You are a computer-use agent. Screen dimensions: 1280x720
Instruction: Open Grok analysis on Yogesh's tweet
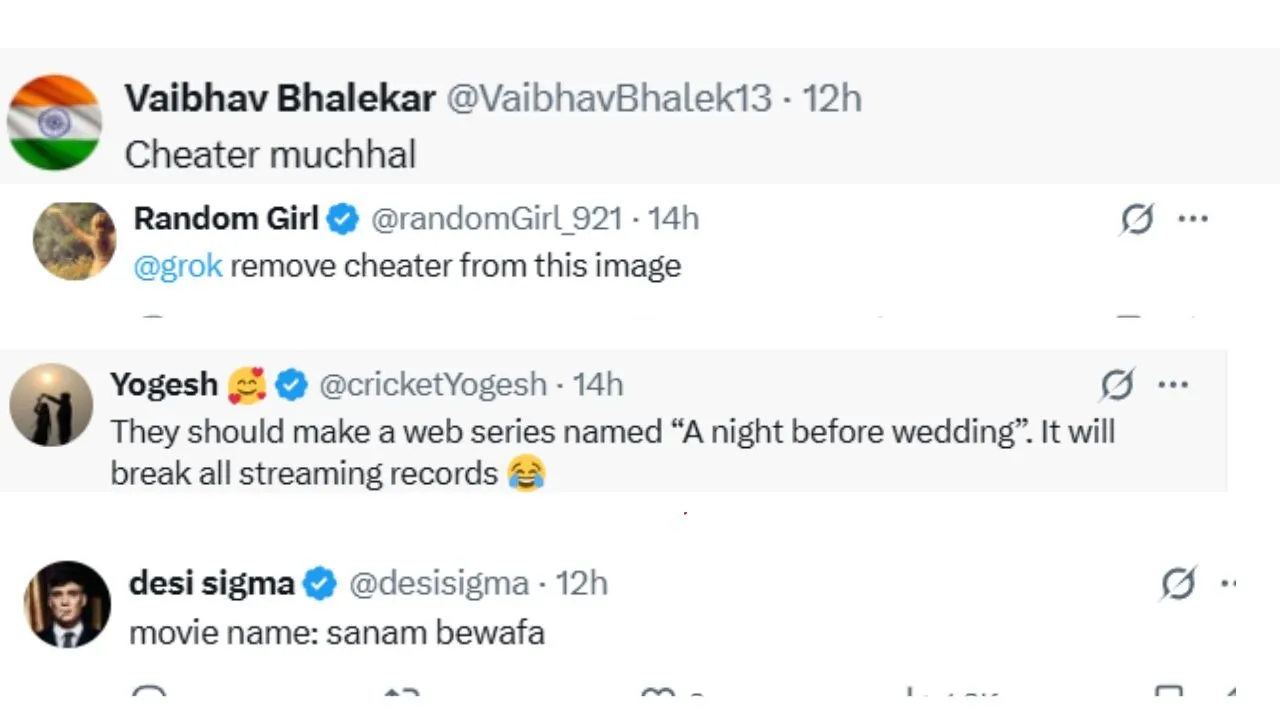(1117, 384)
